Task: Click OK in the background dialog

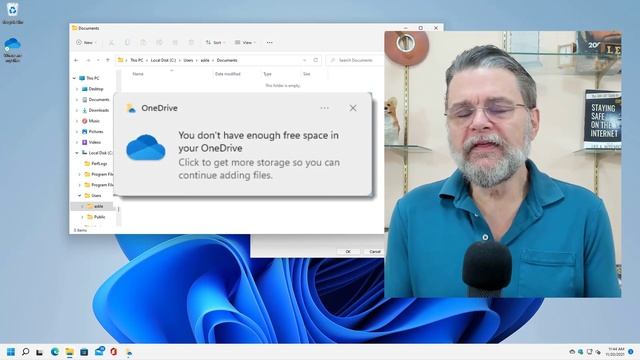Action: tap(348, 251)
